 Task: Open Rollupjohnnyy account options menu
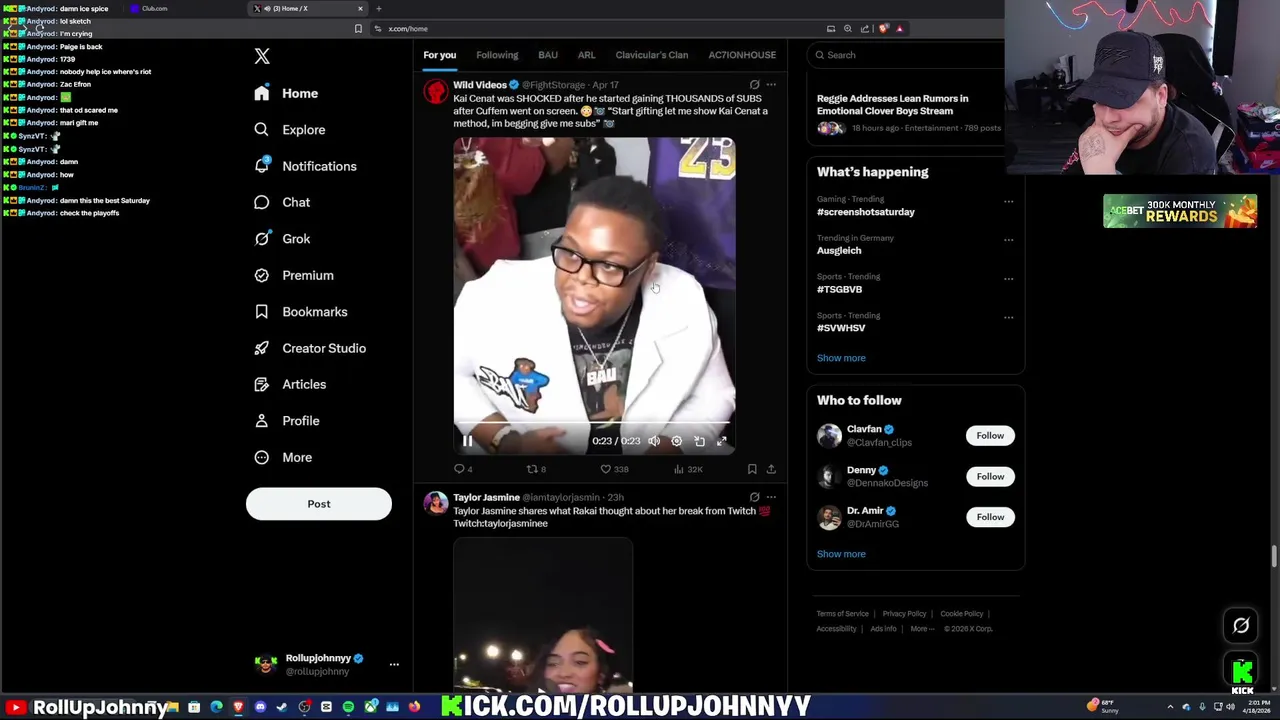(394, 664)
